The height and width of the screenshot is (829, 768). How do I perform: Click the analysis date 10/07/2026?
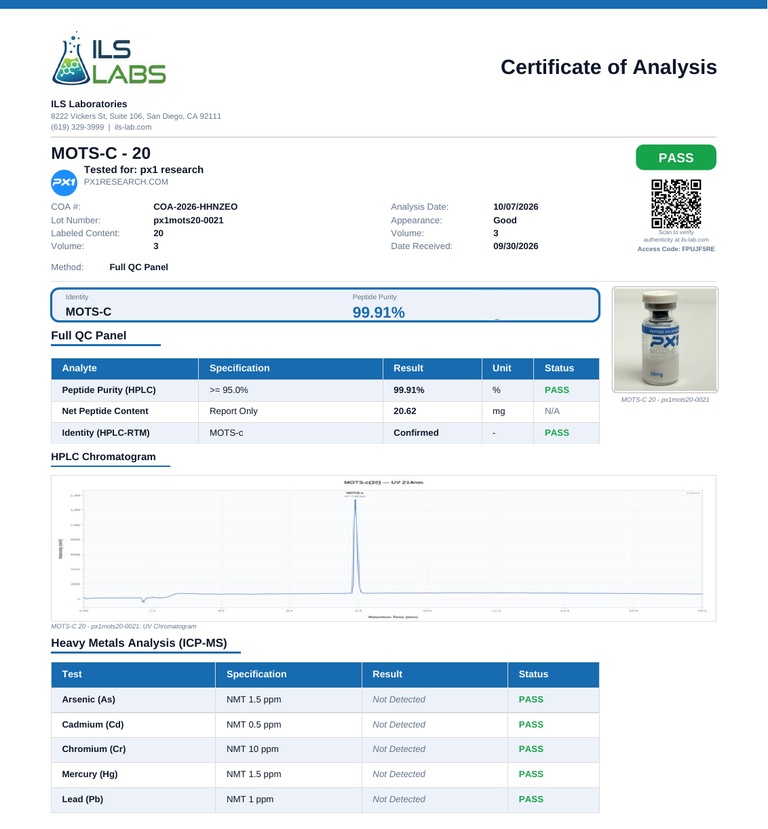516,207
